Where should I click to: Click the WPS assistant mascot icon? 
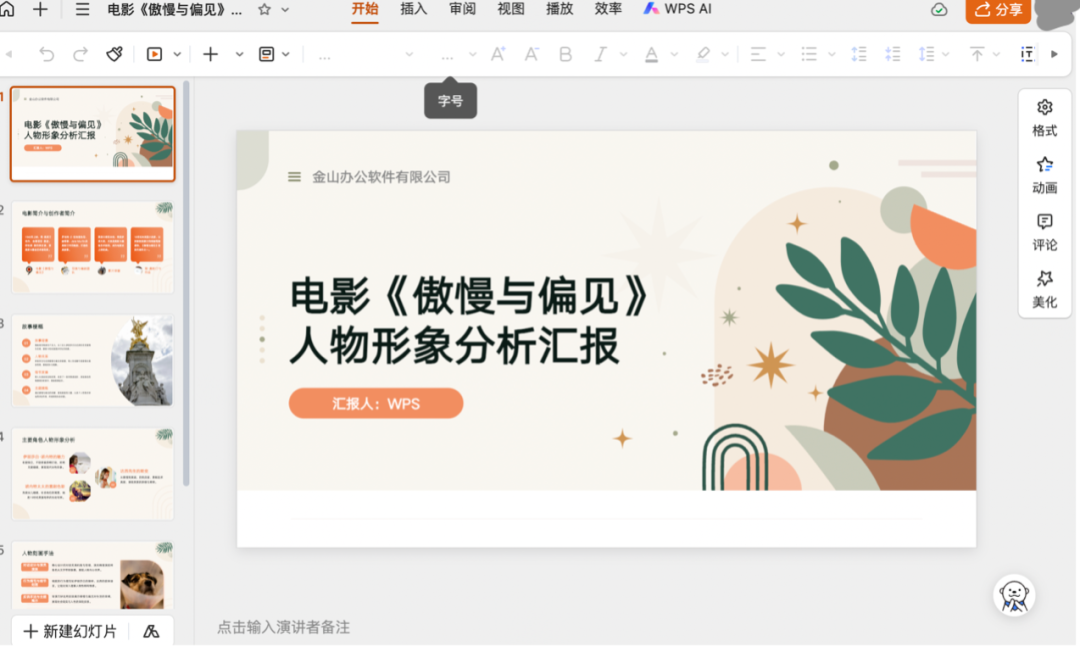pos(1014,595)
